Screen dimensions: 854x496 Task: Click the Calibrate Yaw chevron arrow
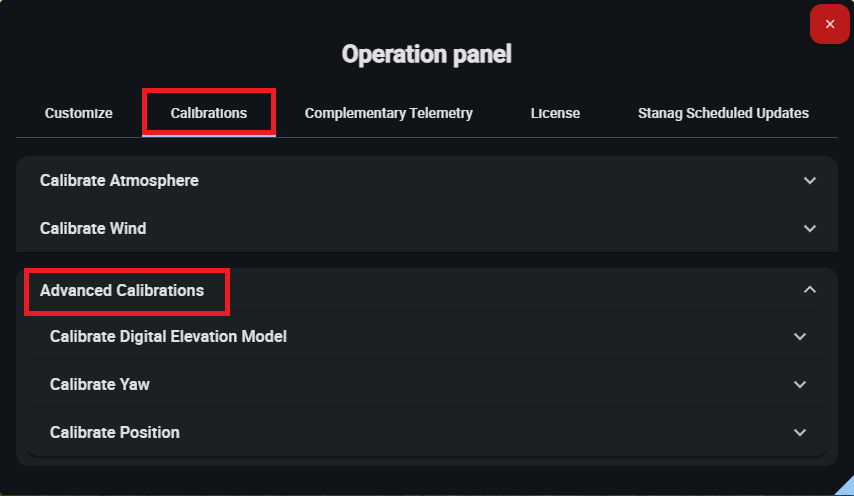tap(800, 385)
